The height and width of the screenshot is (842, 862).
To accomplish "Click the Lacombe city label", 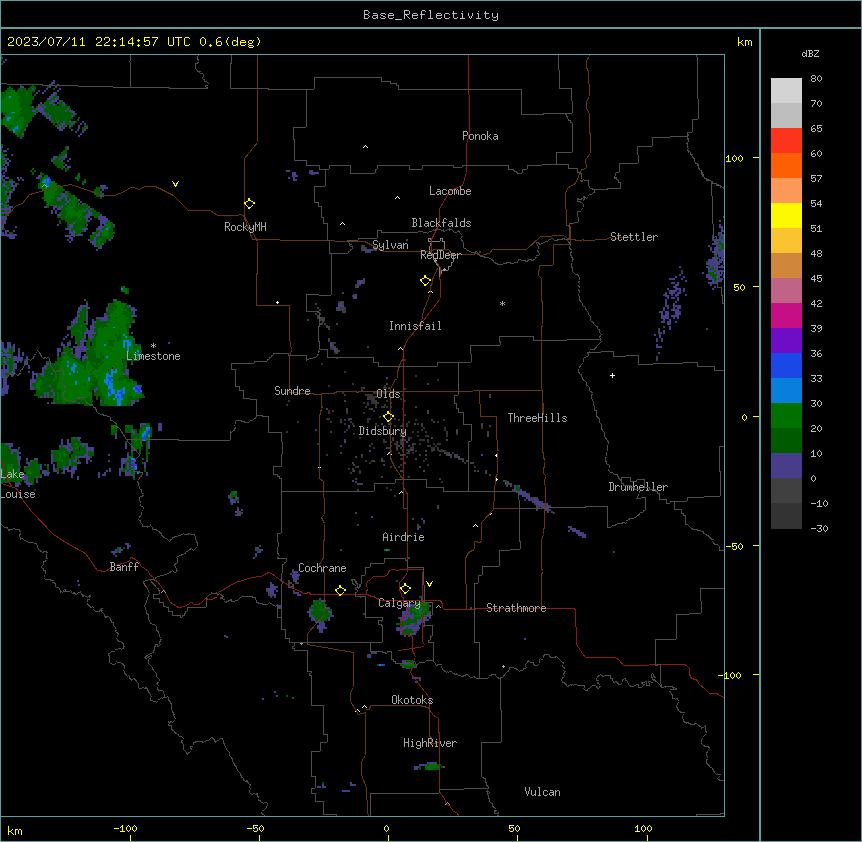I will (x=450, y=191).
